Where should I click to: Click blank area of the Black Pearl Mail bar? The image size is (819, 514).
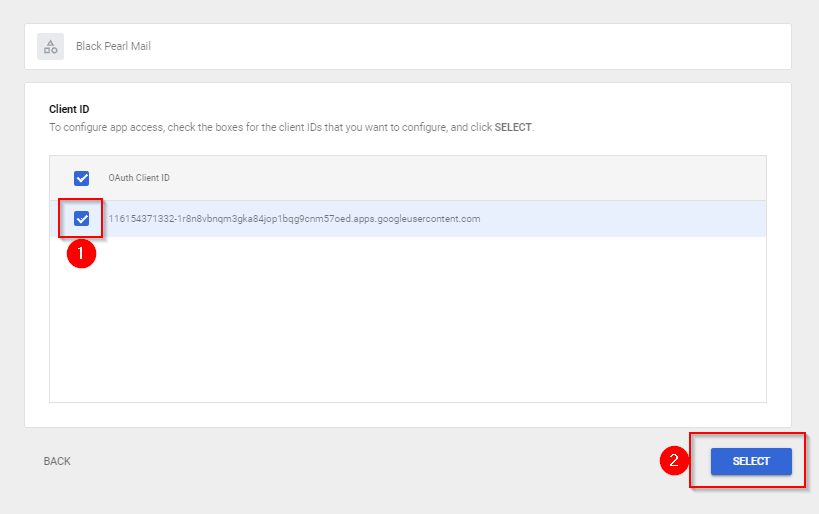click(x=470, y=46)
